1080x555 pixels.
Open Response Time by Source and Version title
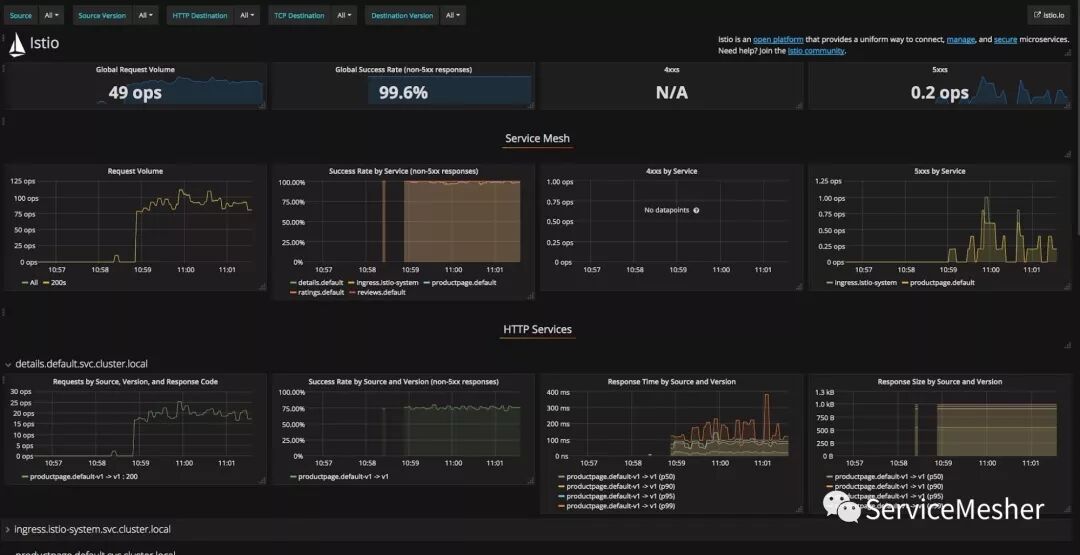tap(672, 381)
